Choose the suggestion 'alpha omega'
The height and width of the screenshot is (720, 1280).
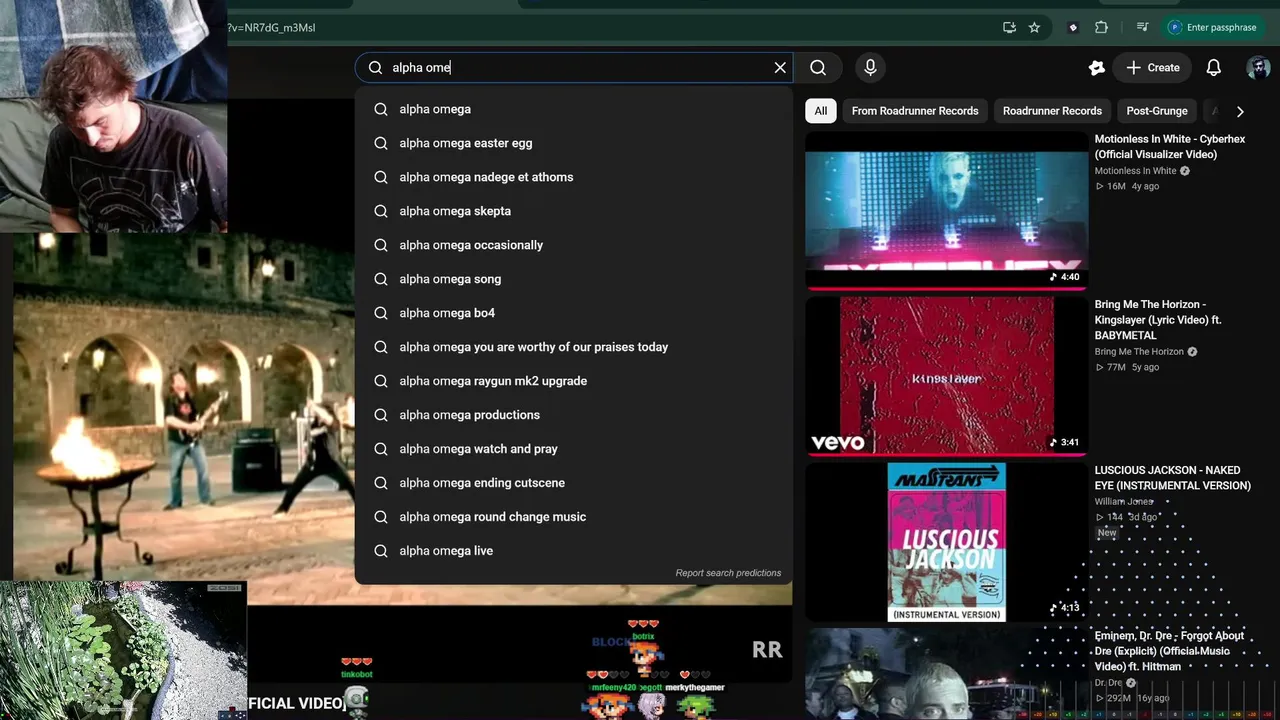[573, 109]
